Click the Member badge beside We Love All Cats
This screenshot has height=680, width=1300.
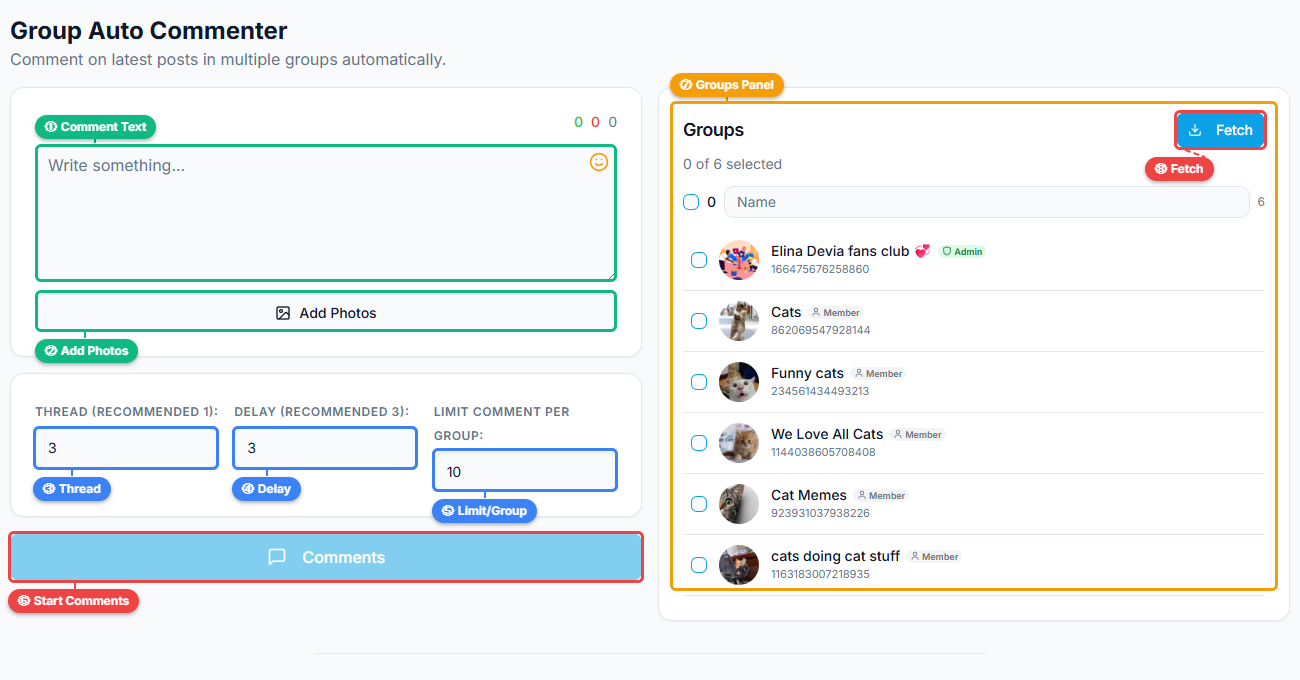click(918, 435)
